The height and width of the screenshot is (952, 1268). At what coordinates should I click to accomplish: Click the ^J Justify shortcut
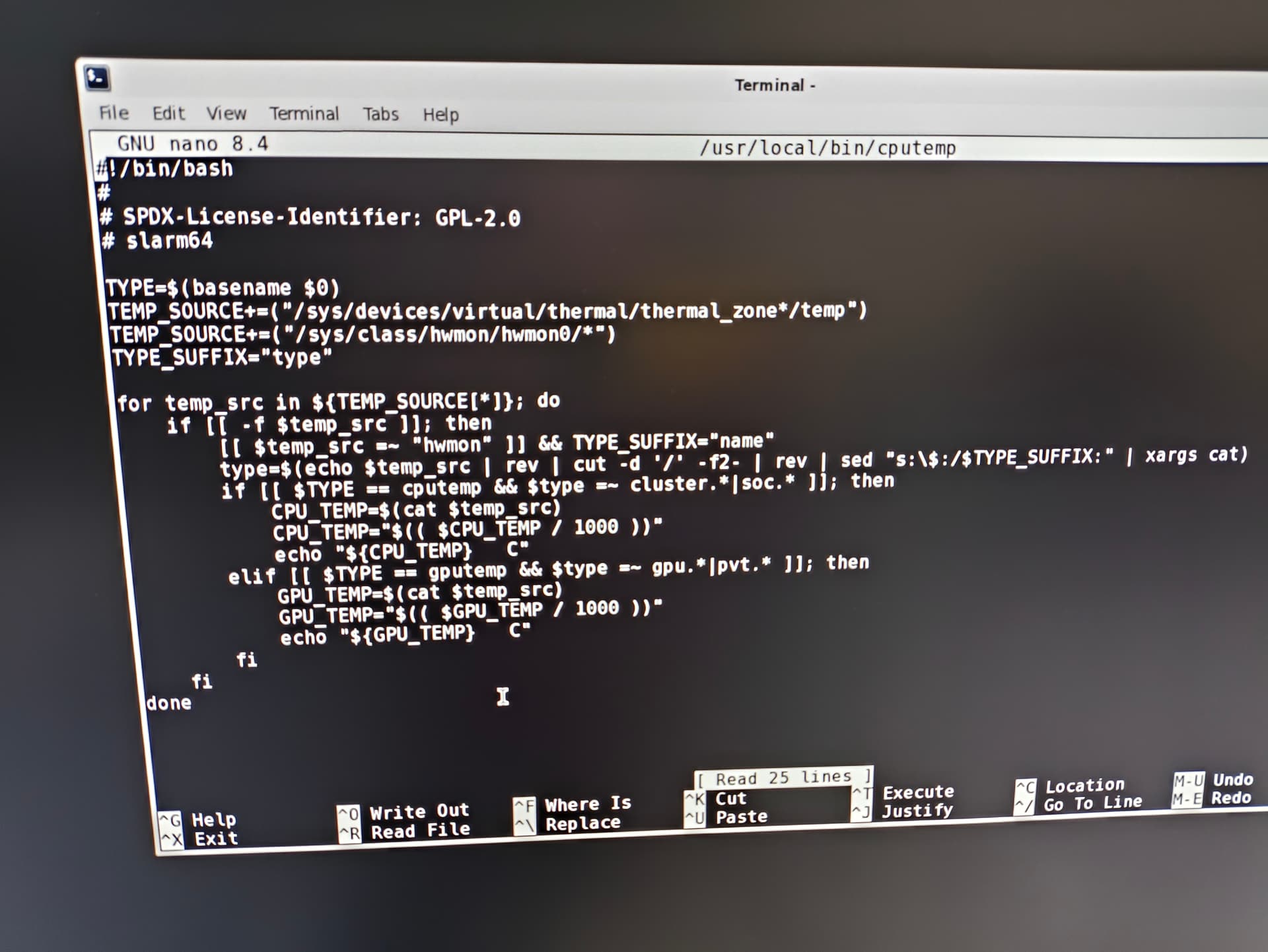pyautogui.click(x=903, y=811)
